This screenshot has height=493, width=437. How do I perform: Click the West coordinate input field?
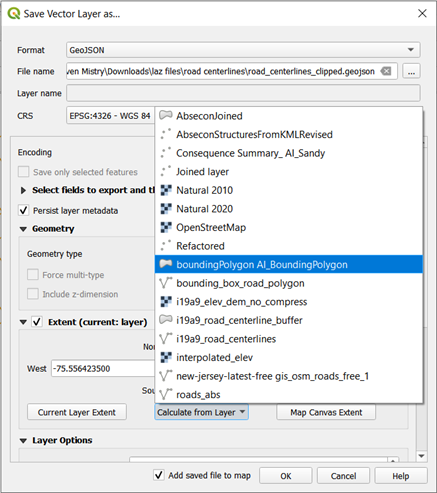tap(103, 368)
